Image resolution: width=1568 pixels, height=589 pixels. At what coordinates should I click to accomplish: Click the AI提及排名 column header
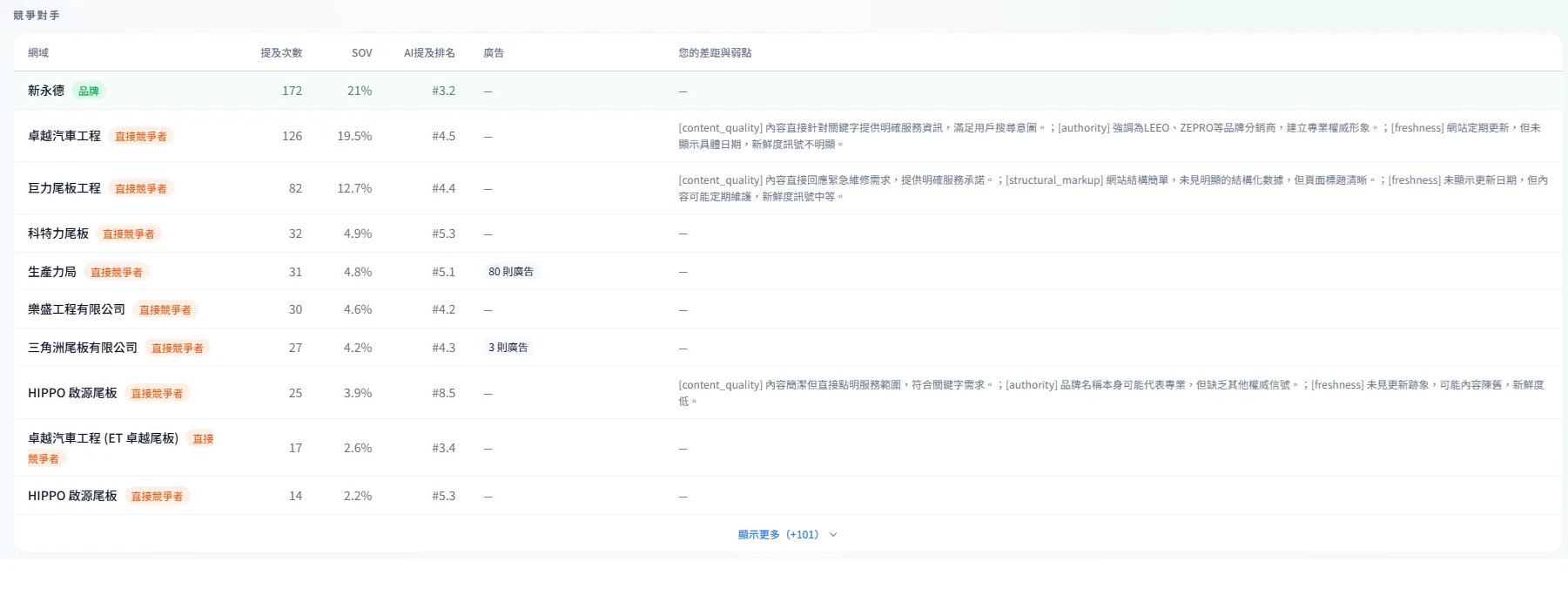tap(429, 53)
